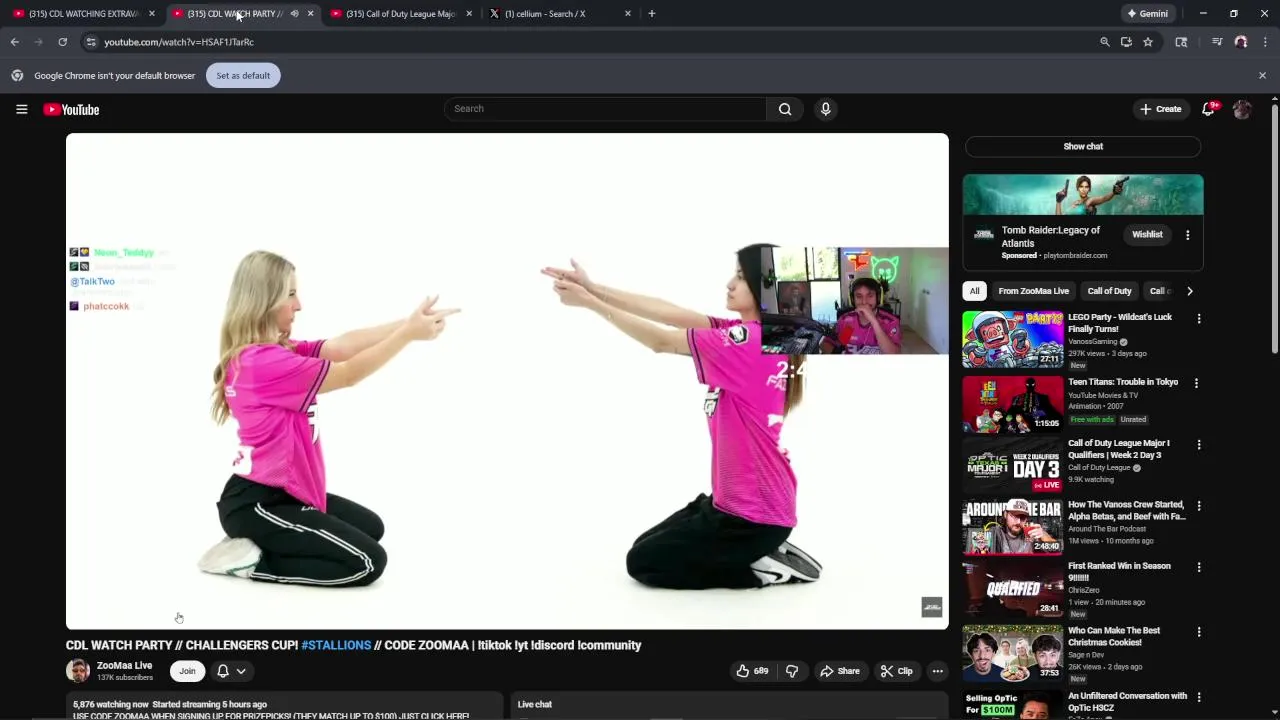Click the search magnifier button

[x=785, y=109]
